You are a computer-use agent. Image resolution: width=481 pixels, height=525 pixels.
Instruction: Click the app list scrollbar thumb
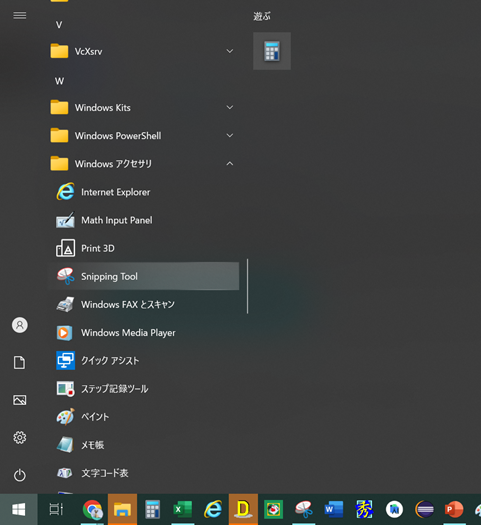click(247, 286)
